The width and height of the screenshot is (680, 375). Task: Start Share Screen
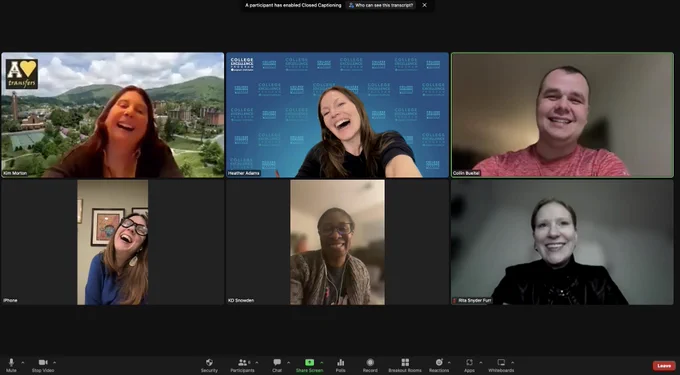[x=309, y=365]
